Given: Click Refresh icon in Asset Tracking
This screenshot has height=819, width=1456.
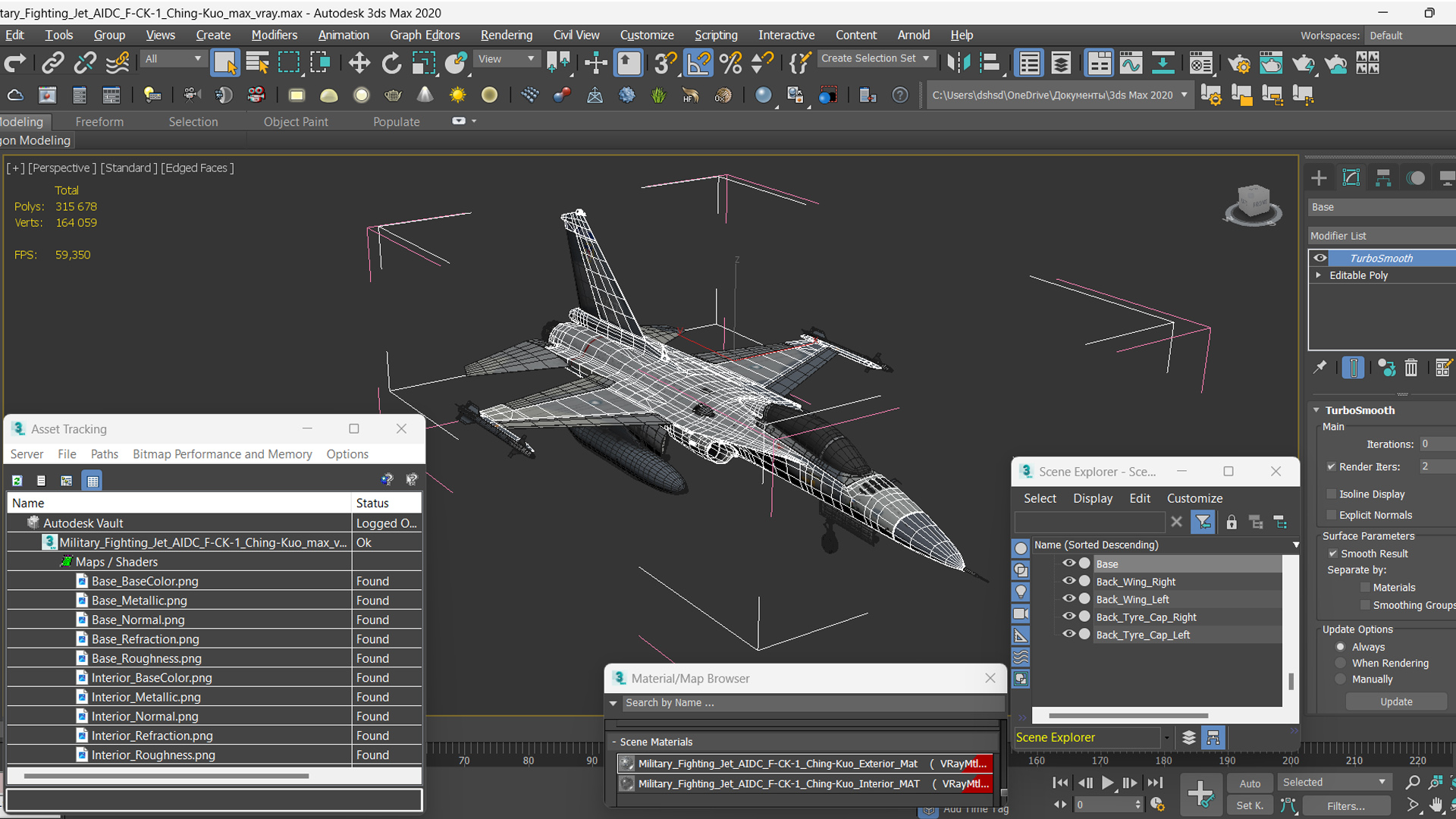Looking at the screenshot, I should (x=17, y=480).
